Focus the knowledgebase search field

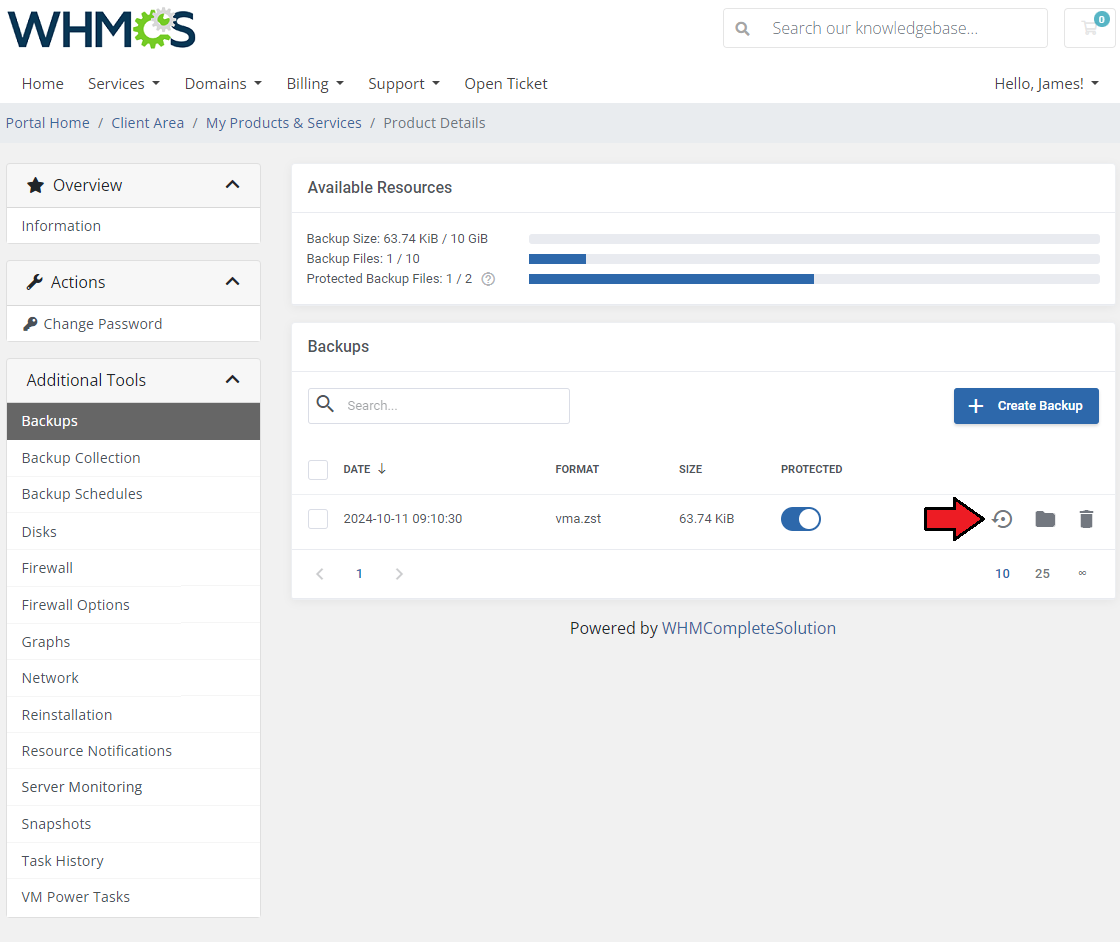point(885,28)
